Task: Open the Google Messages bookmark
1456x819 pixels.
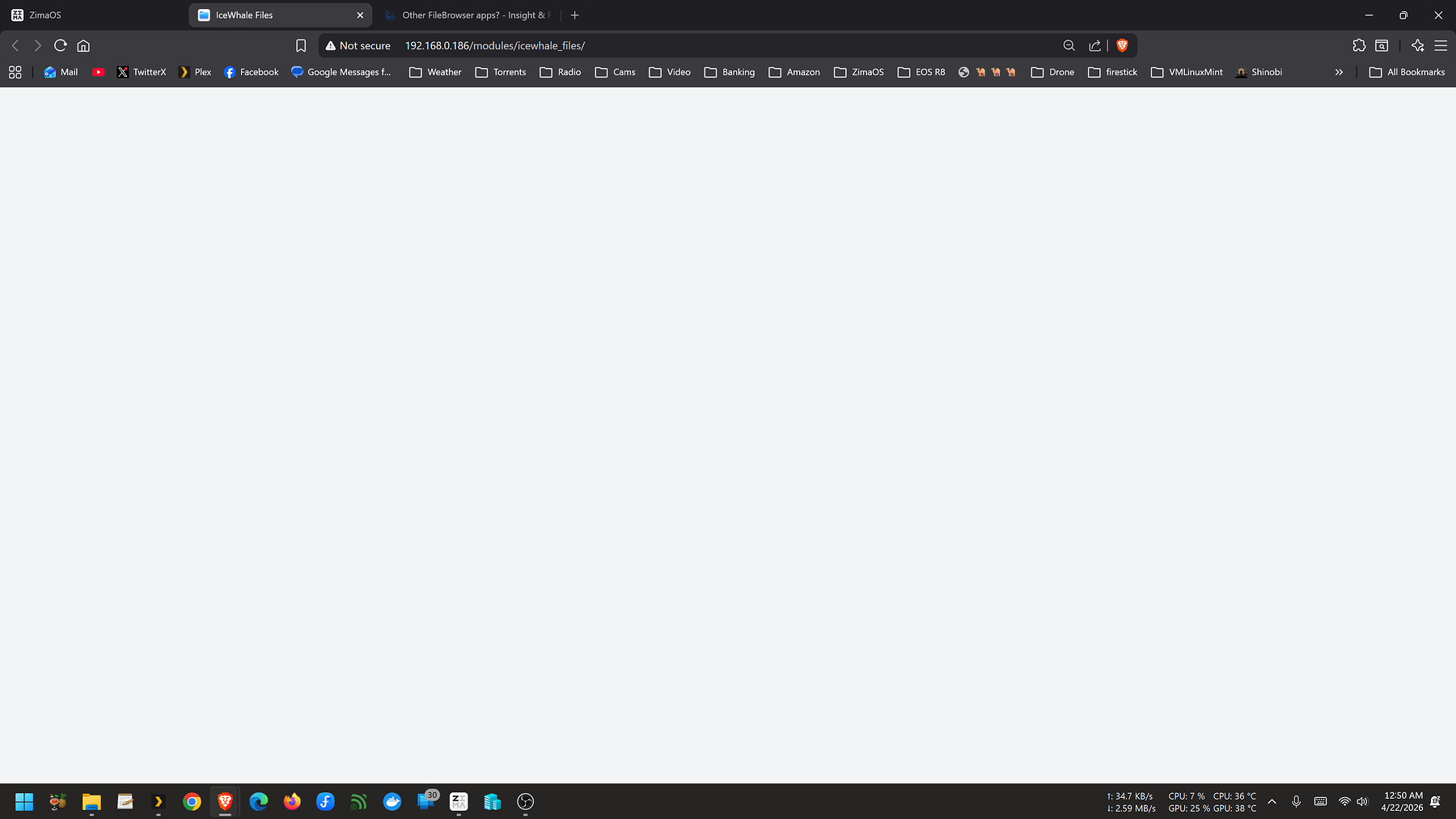Action: (x=341, y=72)
